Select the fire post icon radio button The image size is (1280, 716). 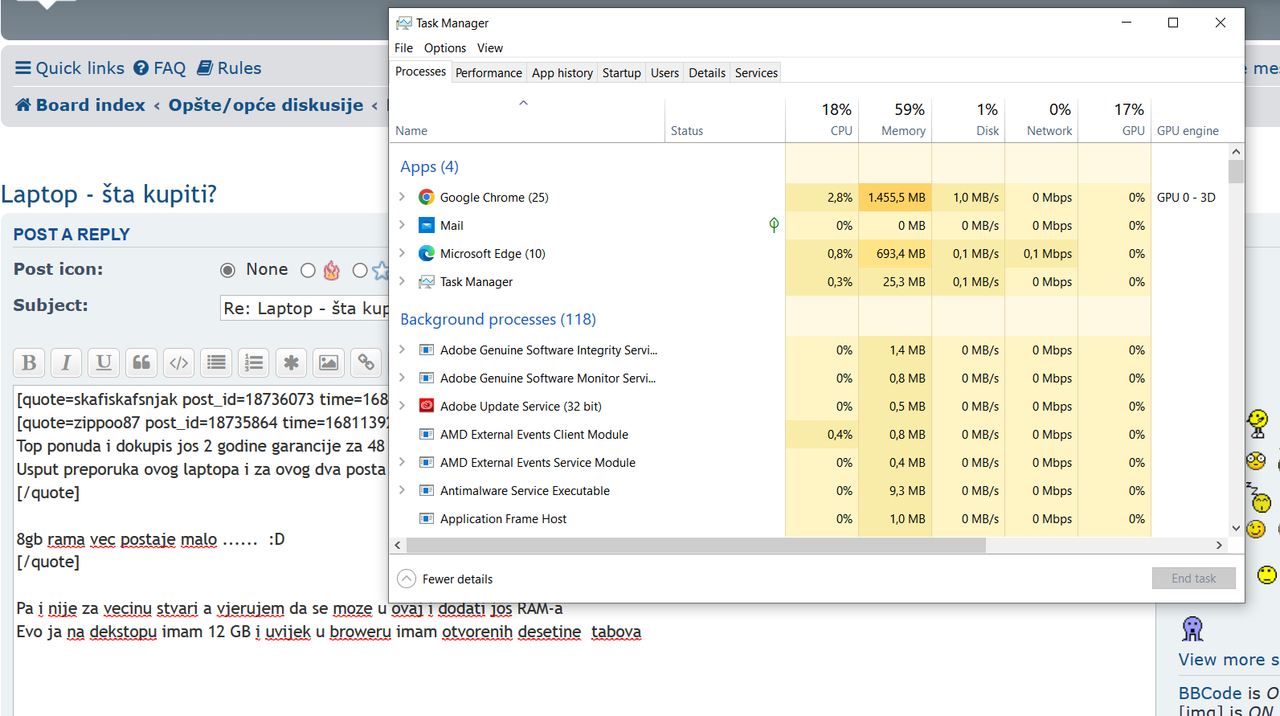click(x=308, y=270)
